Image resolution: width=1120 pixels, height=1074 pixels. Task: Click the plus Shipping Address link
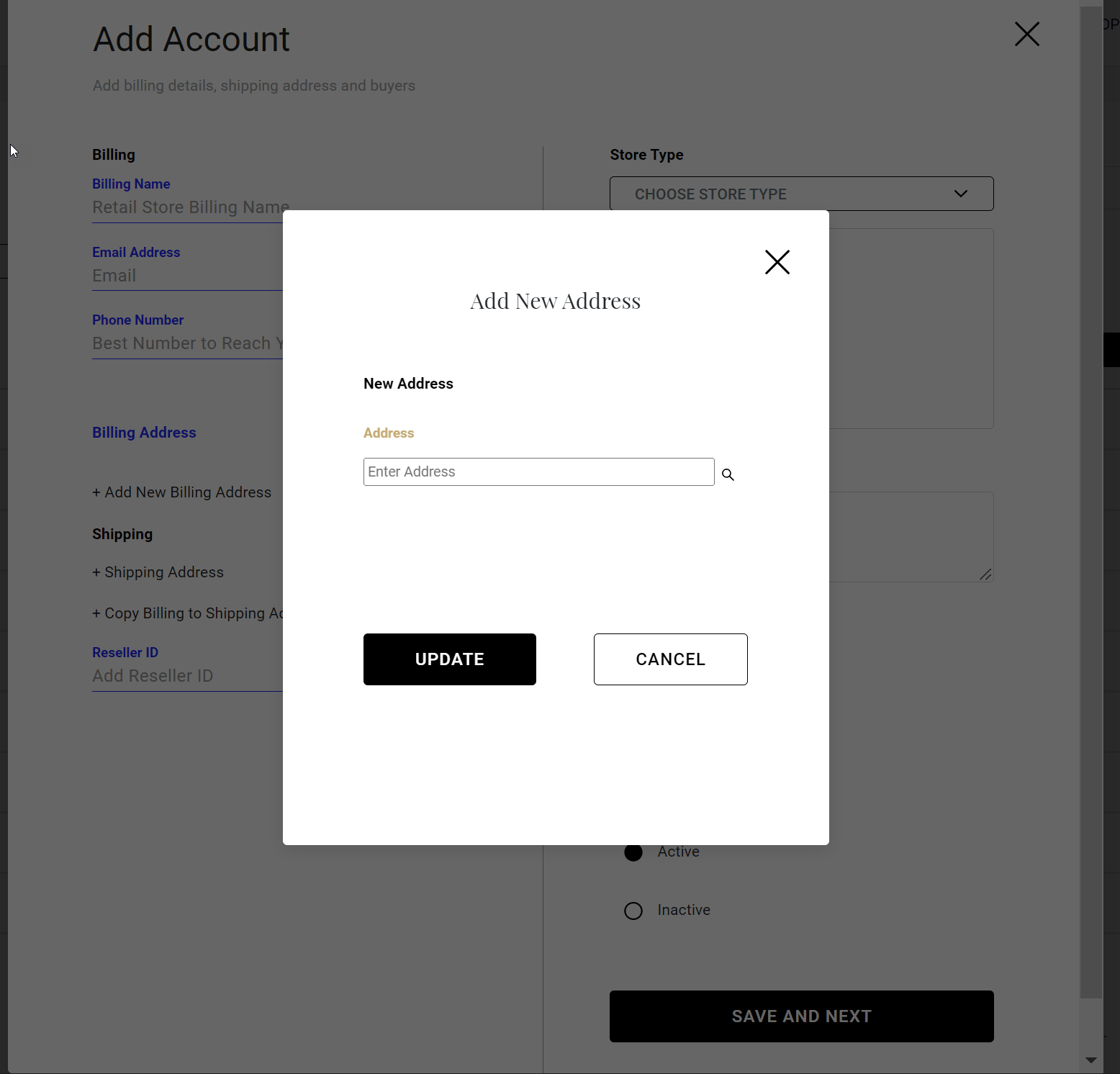[x=158, y=572]
